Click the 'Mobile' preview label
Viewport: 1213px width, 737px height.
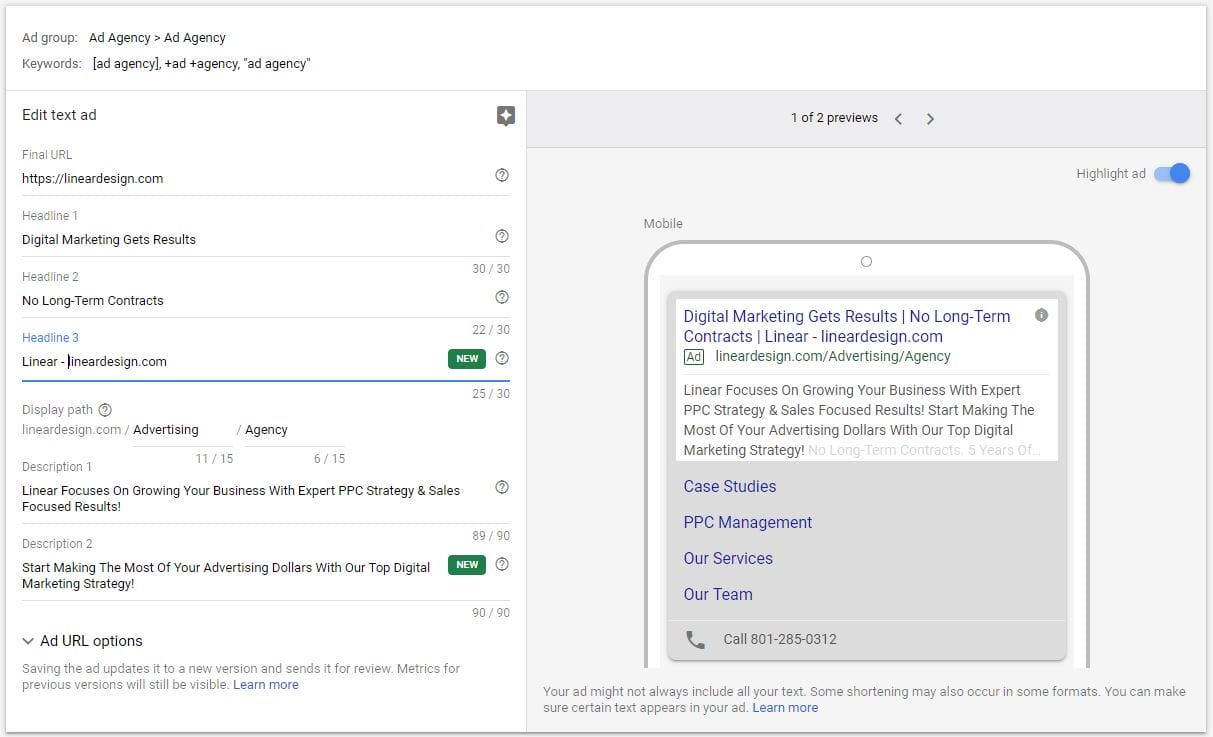(663, 224)
